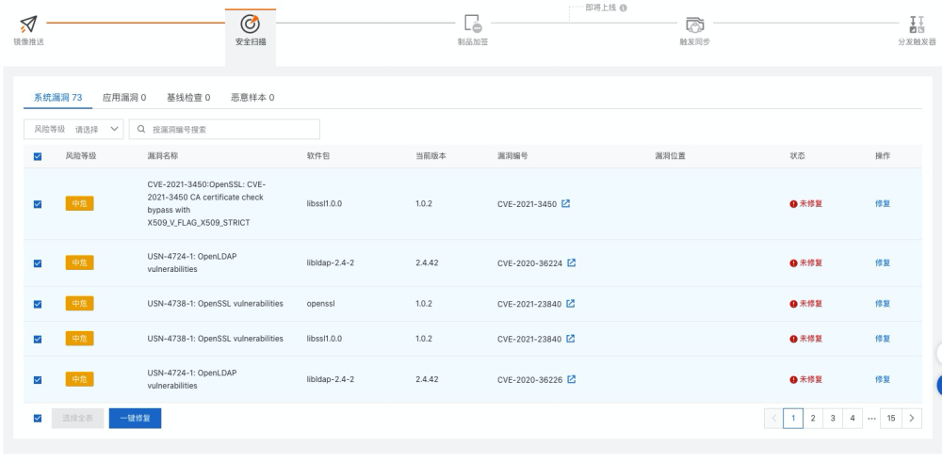The image size is (943, 462).
Task: Click the 触发同步 step icon
Action: 695,25
